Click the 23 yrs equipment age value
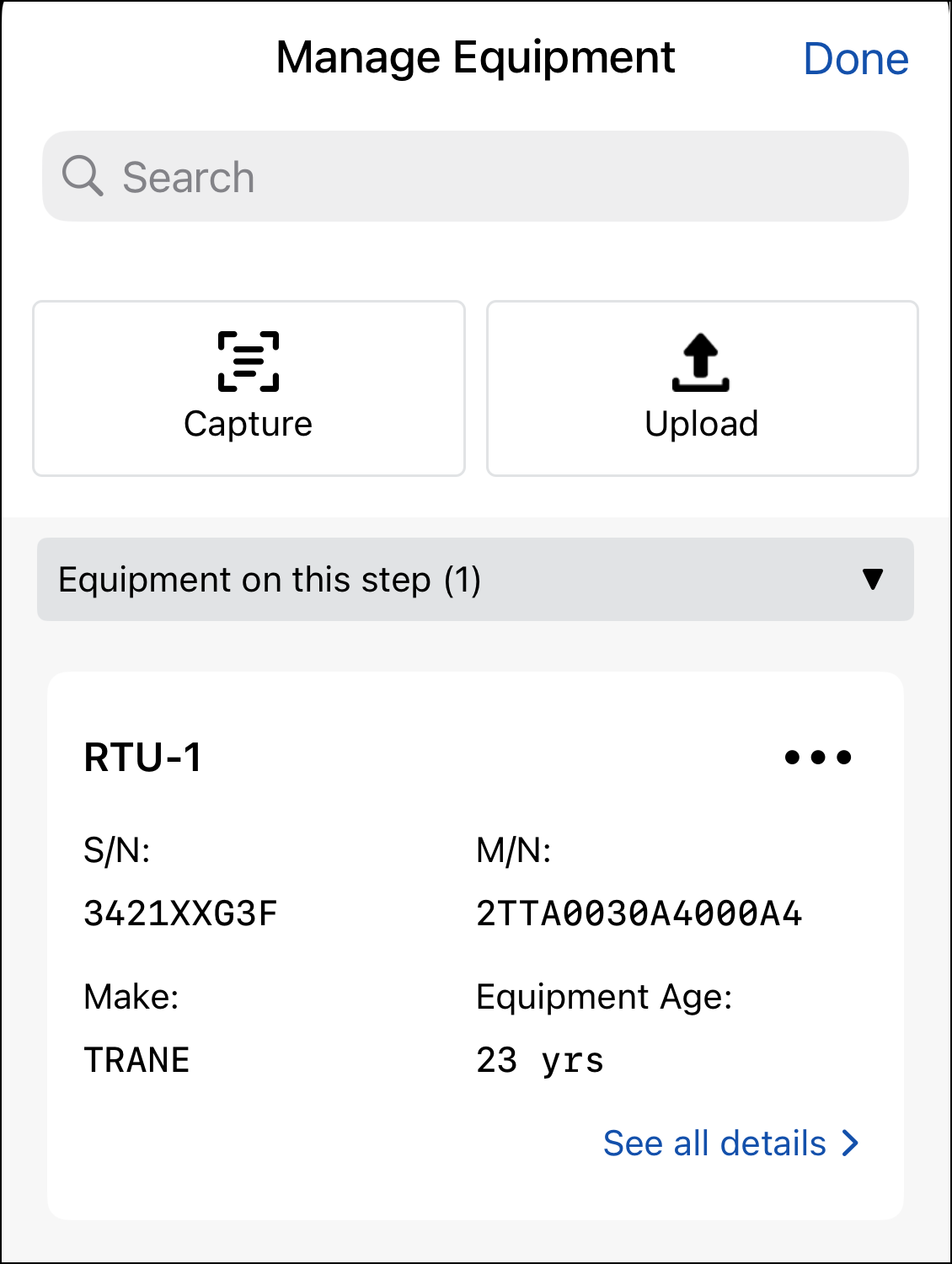Image resolution: width=952 pixels, height=1264 pixels. (540, 1060)
